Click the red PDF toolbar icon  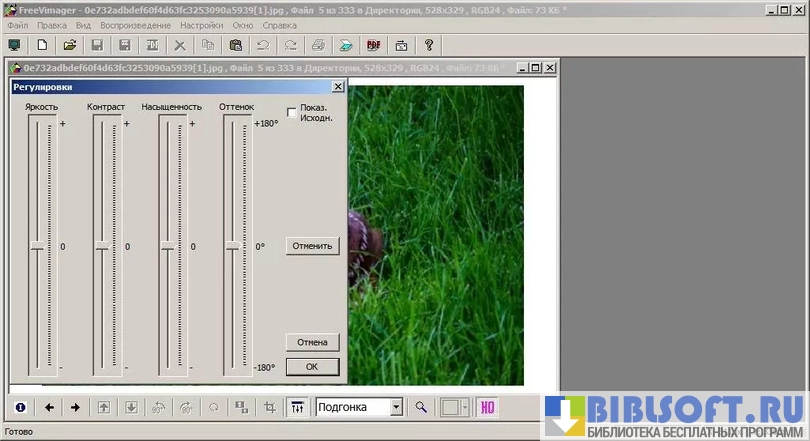pos(374,45)
